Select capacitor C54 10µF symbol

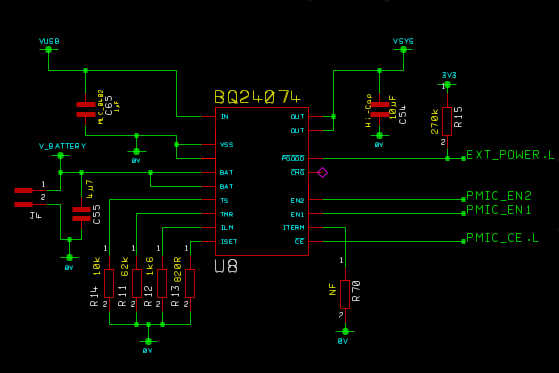(x=380, y=109)
